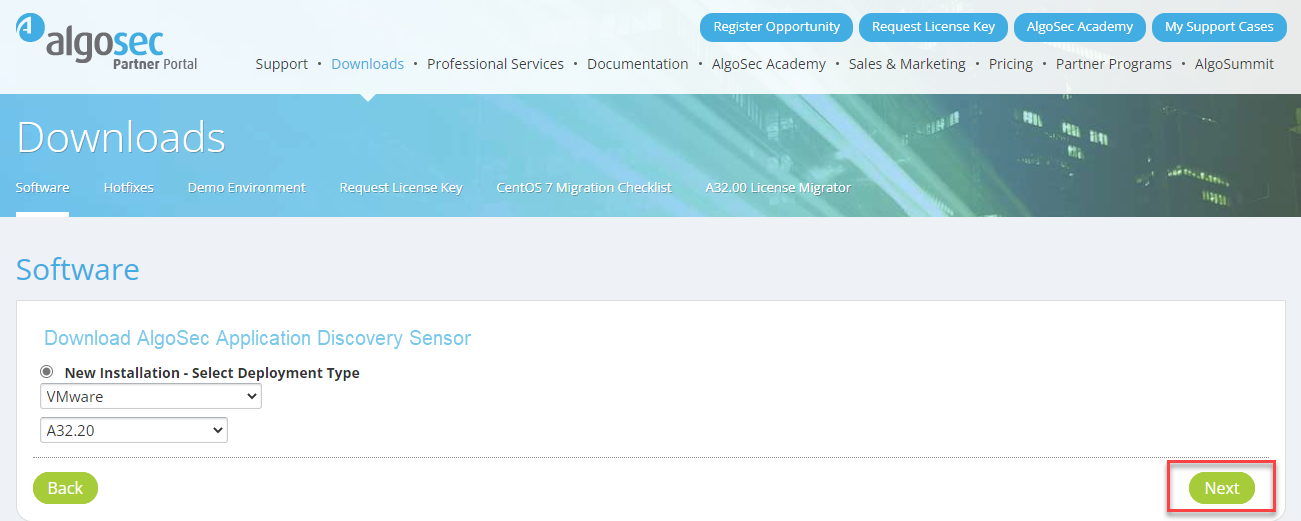1301x521 pixels.
Task: Open Request License Key pill button
Action: 933,27
